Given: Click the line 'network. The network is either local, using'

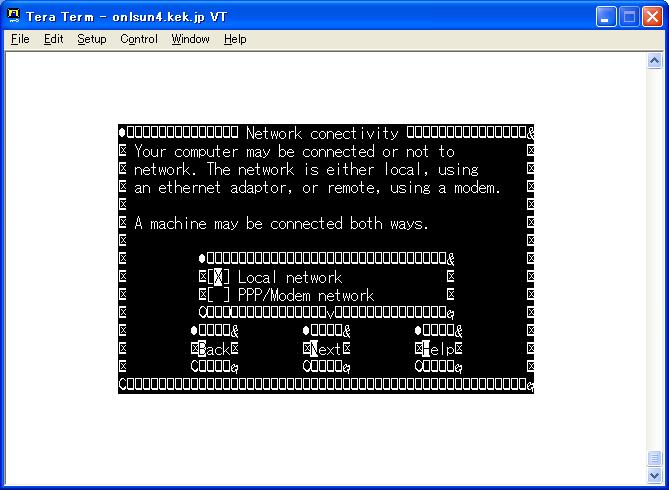Looking at the screenshot, I should point(306,170).
